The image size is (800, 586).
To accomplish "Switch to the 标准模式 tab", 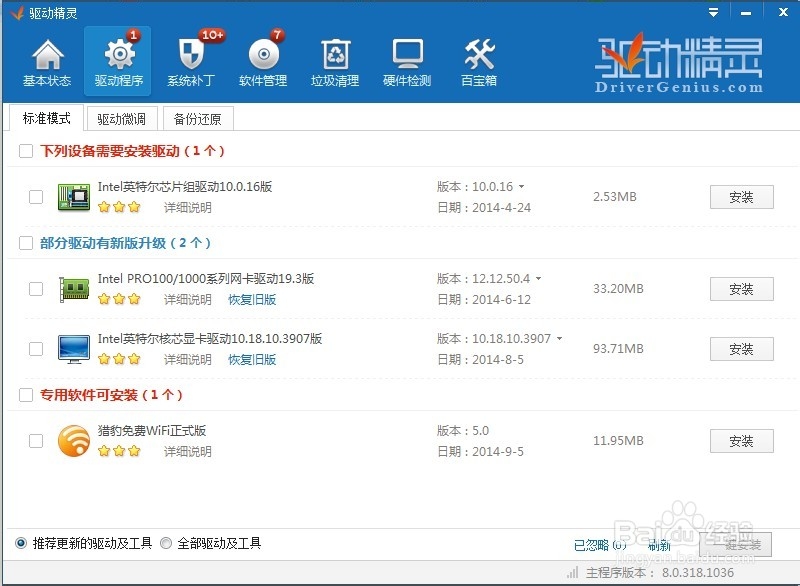I will pyautogui.click(x=46, y=118).
